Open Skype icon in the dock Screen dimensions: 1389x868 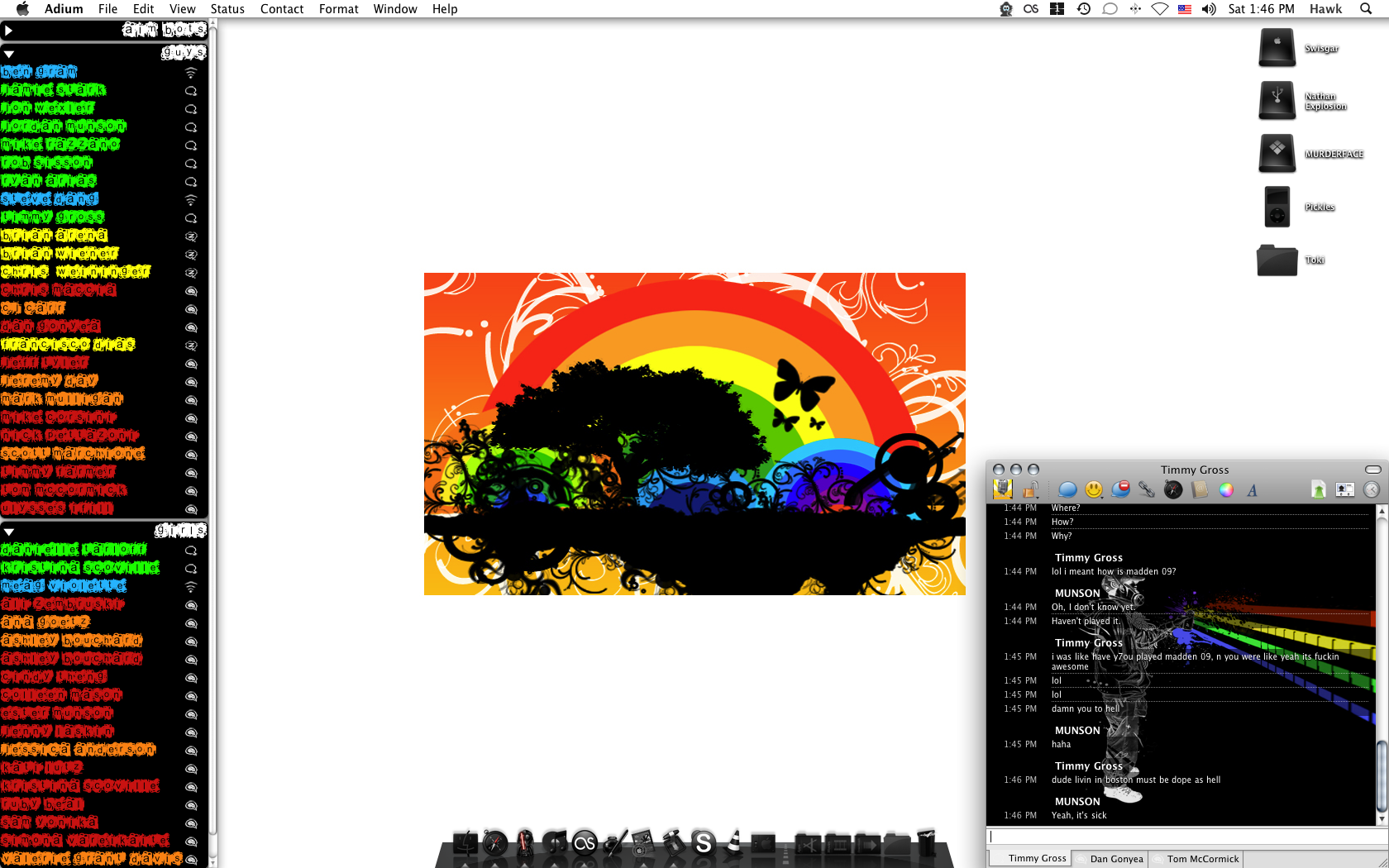(x=703, y=842)
